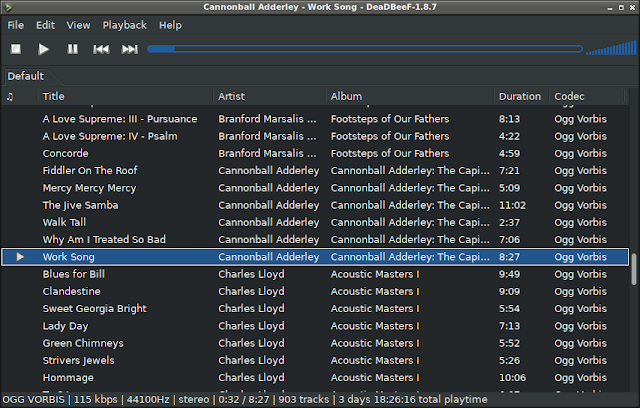Select The Jive Samba track
This screenshot has height=408, width=640.
(x=315, y=205)
